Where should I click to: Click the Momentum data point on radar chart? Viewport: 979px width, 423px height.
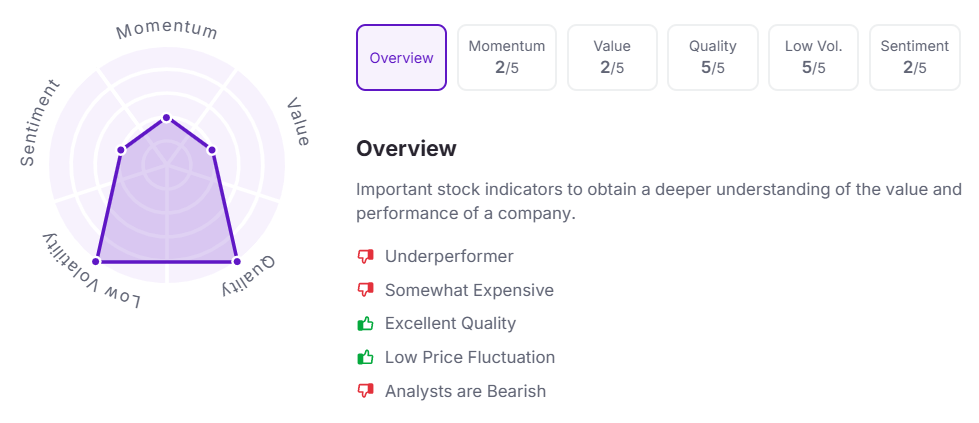(166, 118)
